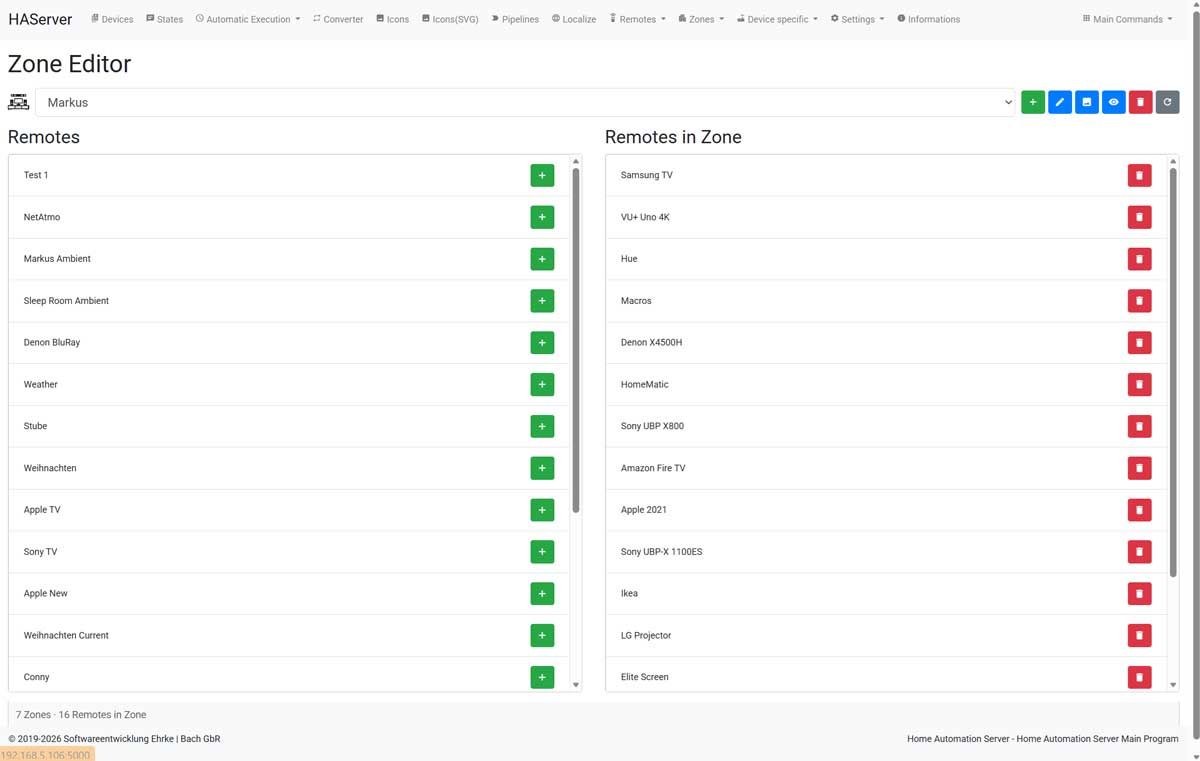Add the Stube remote to zone
The image size is (1200, 761).
[542, 426]
